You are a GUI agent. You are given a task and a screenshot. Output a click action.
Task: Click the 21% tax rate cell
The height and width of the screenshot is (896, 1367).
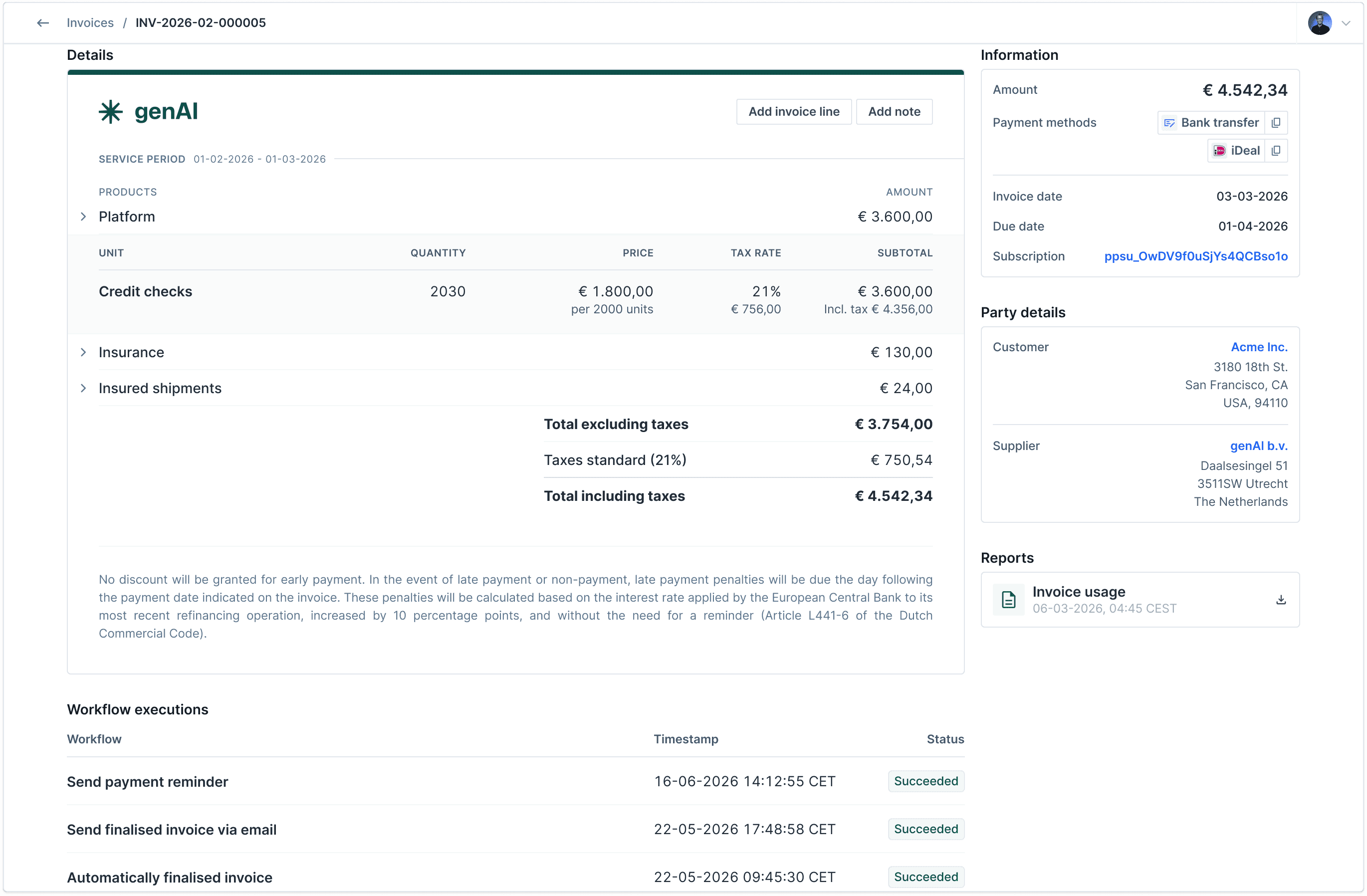[767, 291]
